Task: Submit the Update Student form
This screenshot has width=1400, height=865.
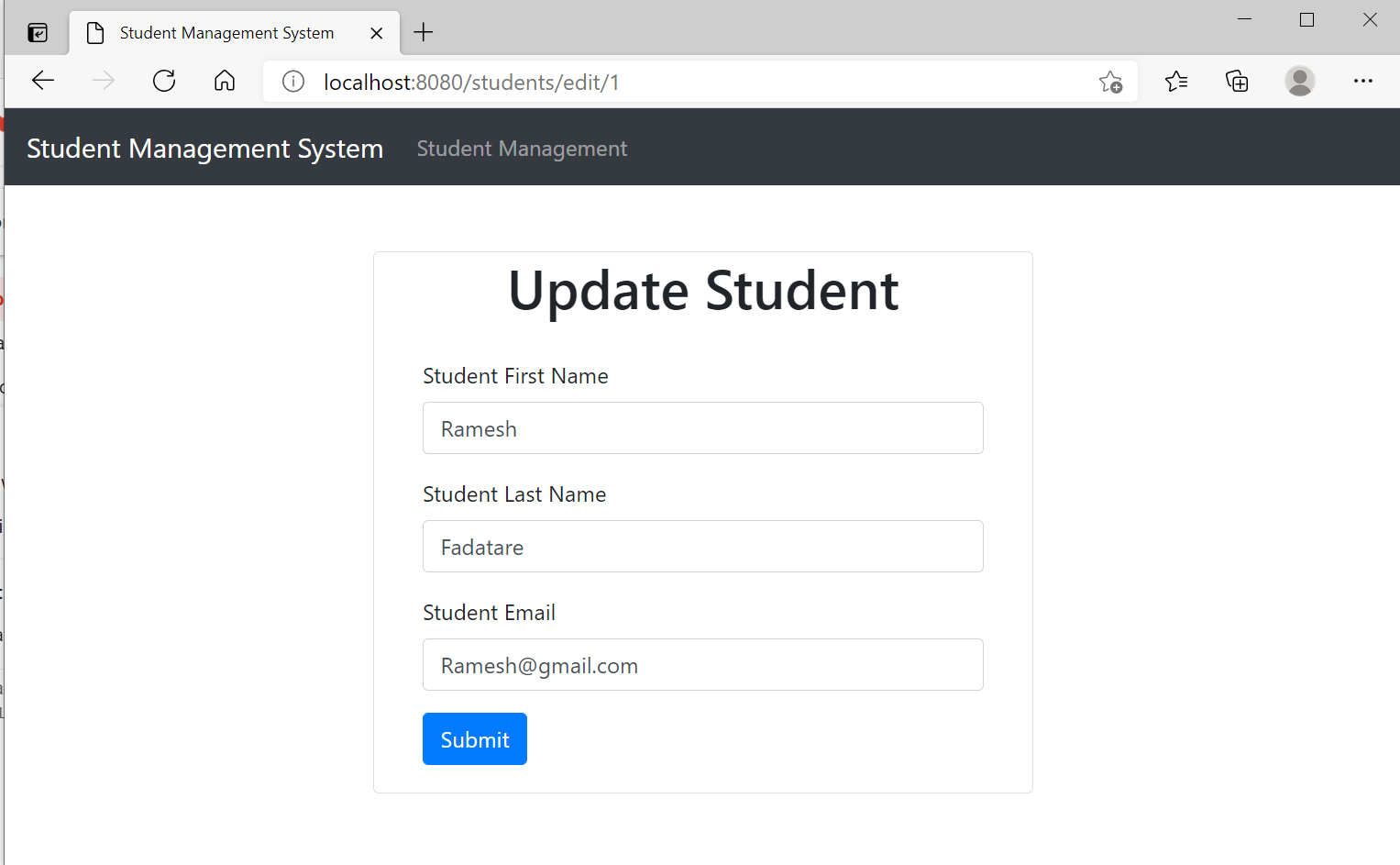Action: point(475,738)
